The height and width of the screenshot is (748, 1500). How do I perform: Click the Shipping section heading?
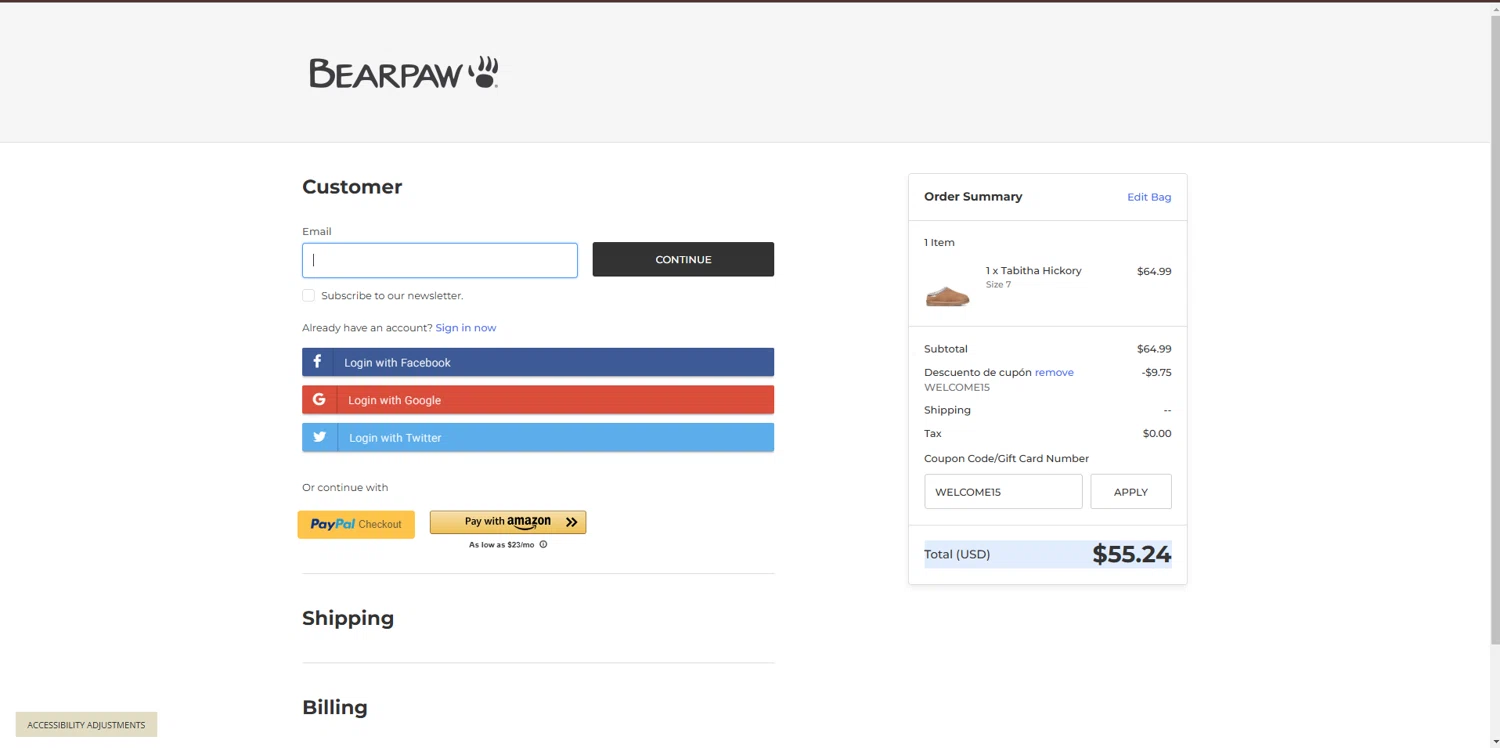click(x=348, y=618)
